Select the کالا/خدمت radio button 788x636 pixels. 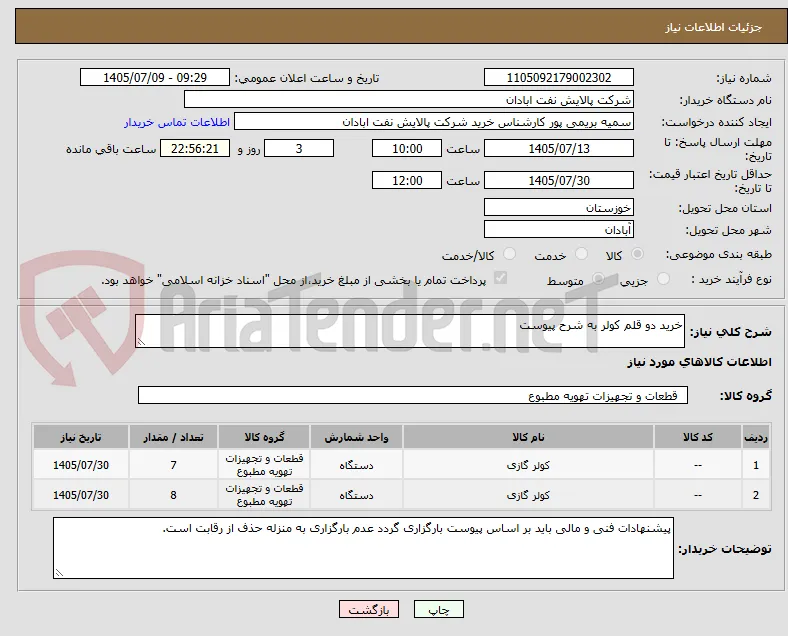510,254
